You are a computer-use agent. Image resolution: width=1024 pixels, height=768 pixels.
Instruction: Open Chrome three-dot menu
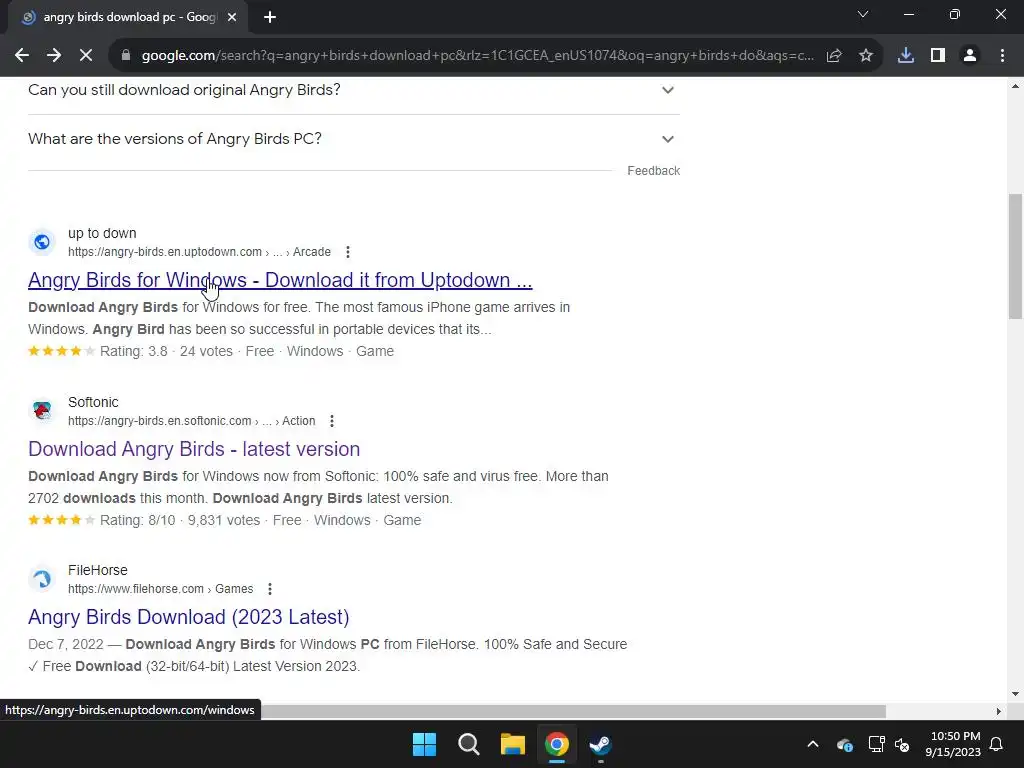tap(1002, 56)
